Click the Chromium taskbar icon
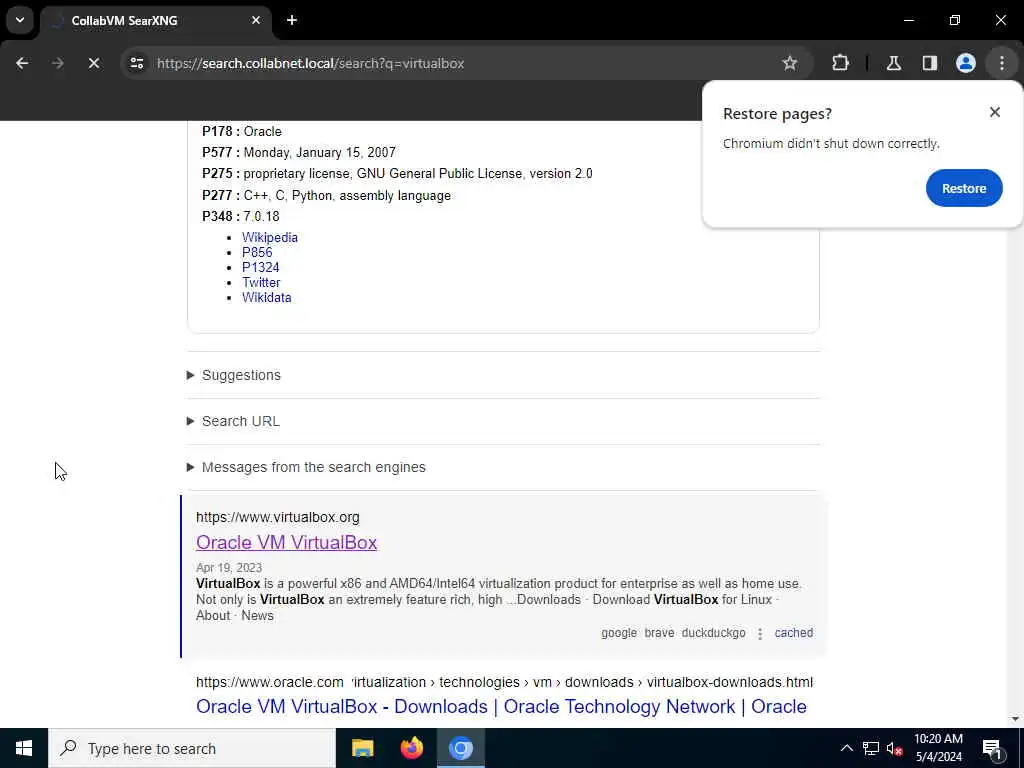 pyautogui.click(x=461, y=748)
